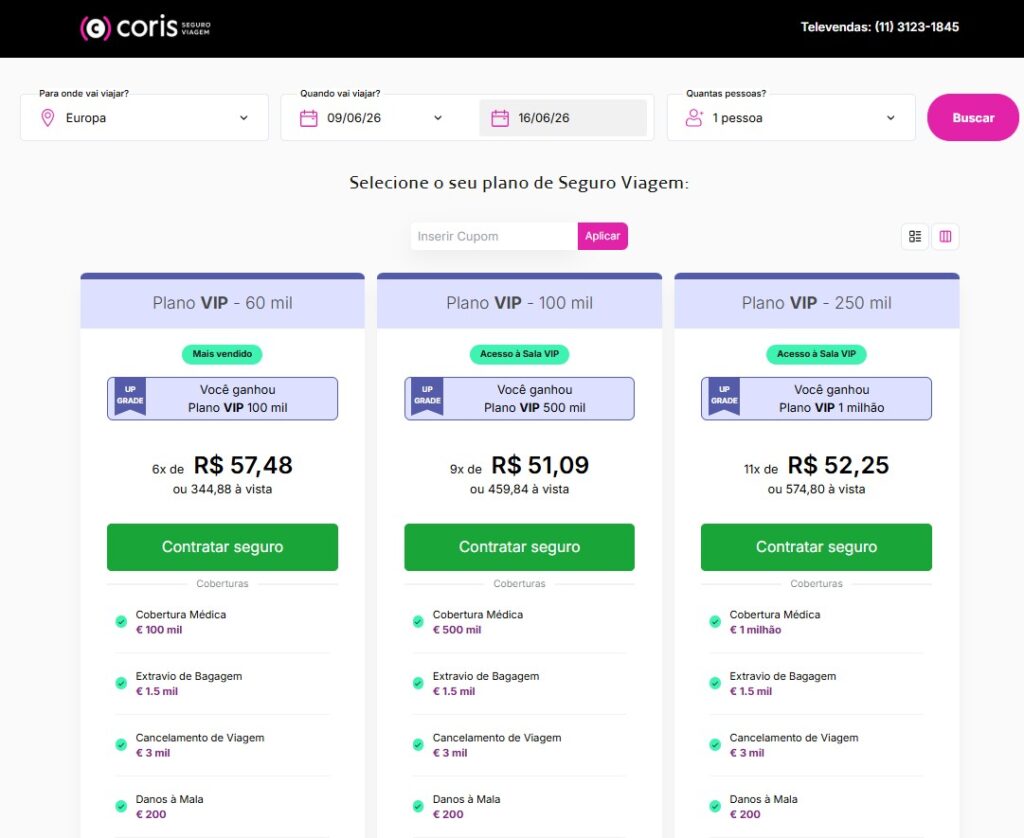
Task: Click the departure date calendar icon
Action: coord(309,118)
